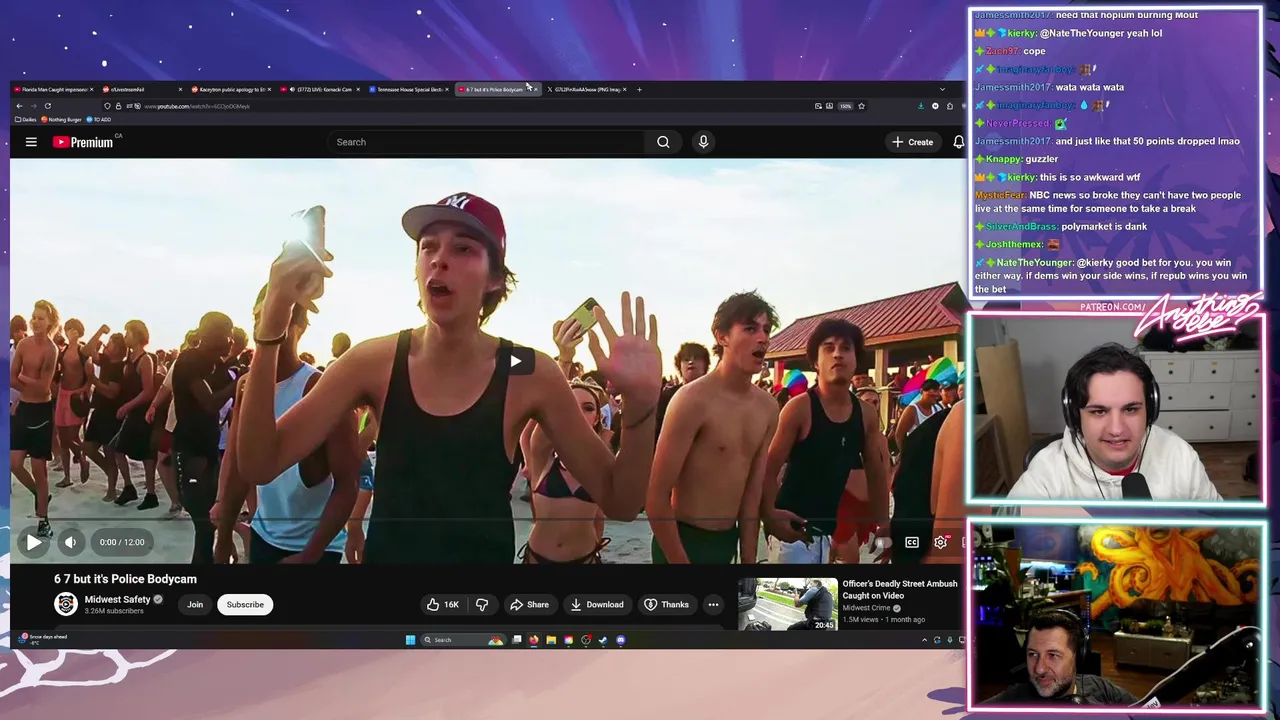The height and width of the screenshot is (720, 1280).
Task: Open video settings gear in player
Action: coord(940,542)
